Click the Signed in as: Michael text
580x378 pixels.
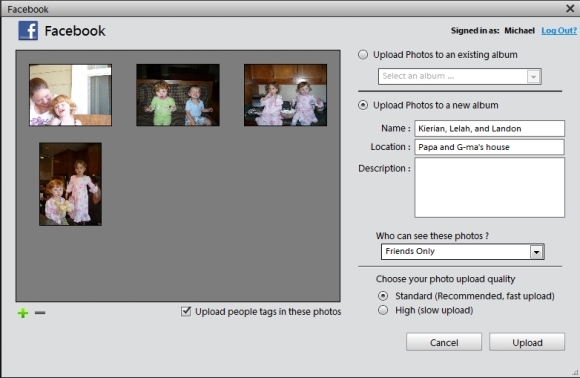pos(492,31)
